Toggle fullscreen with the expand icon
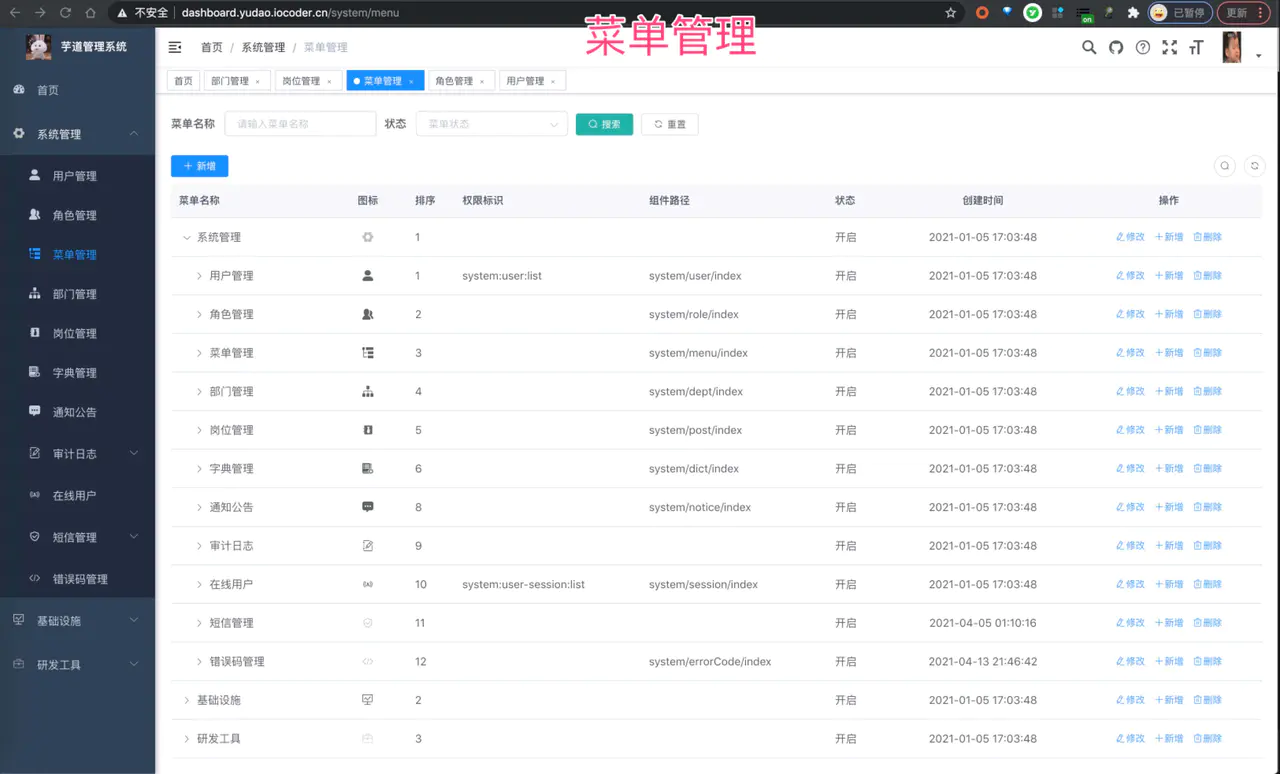 pyautogui.click(x=1169, y=47)
